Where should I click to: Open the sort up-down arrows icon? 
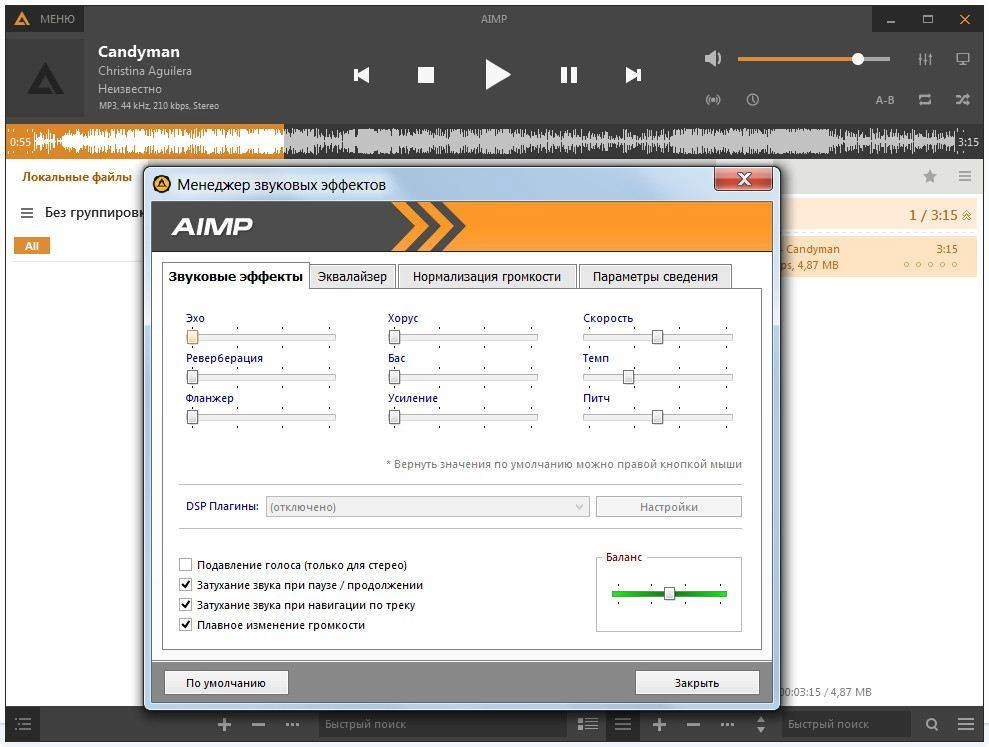coord(761,725)
